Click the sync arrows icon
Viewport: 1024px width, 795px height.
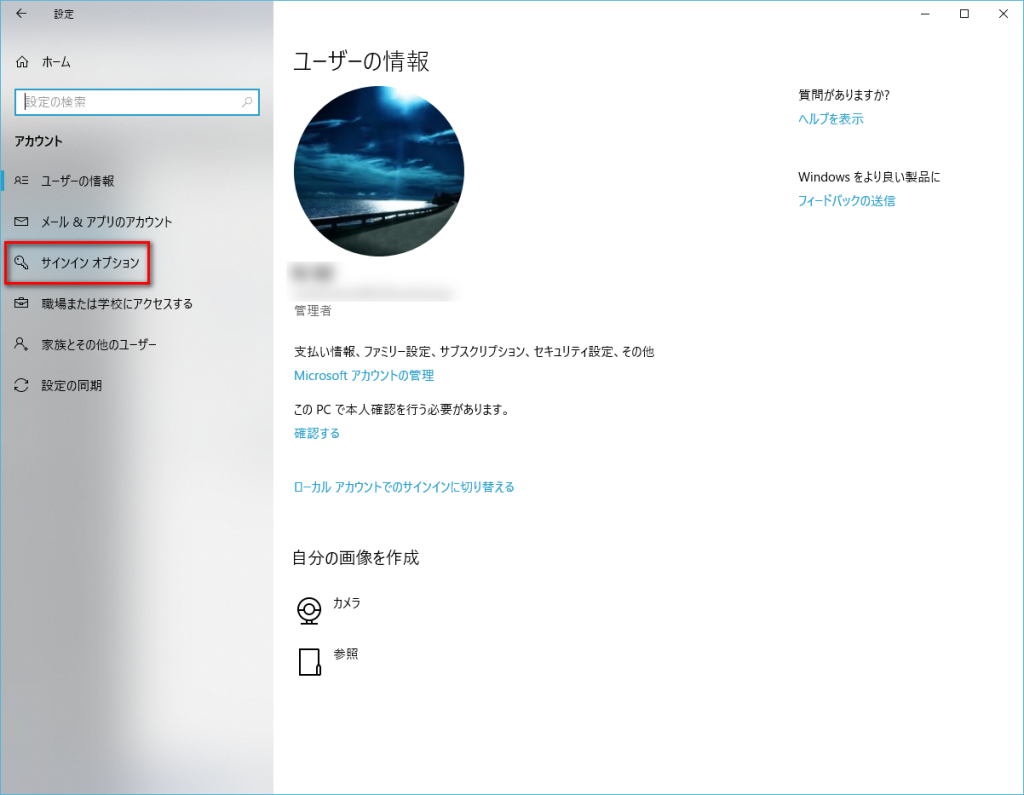pos(22,385)
